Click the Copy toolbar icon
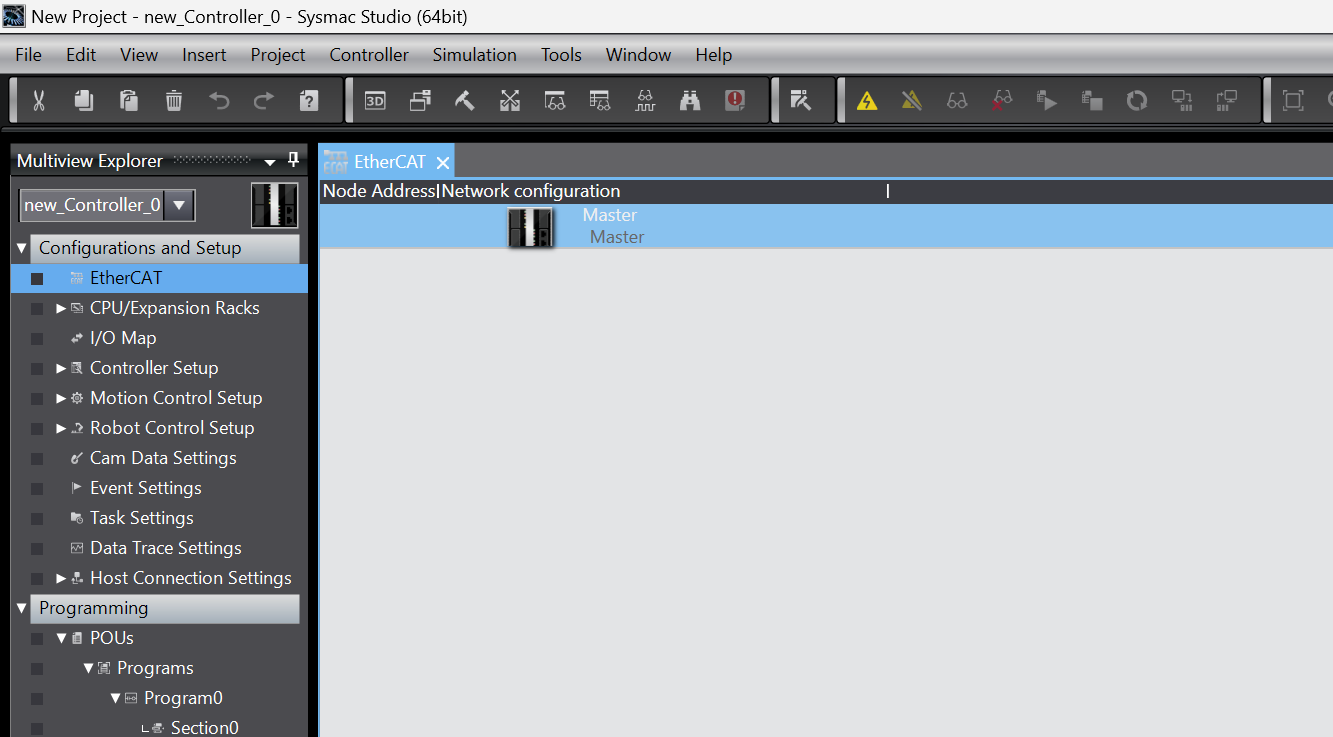This screenshot has height=737, width=1333. coord(84,100)
